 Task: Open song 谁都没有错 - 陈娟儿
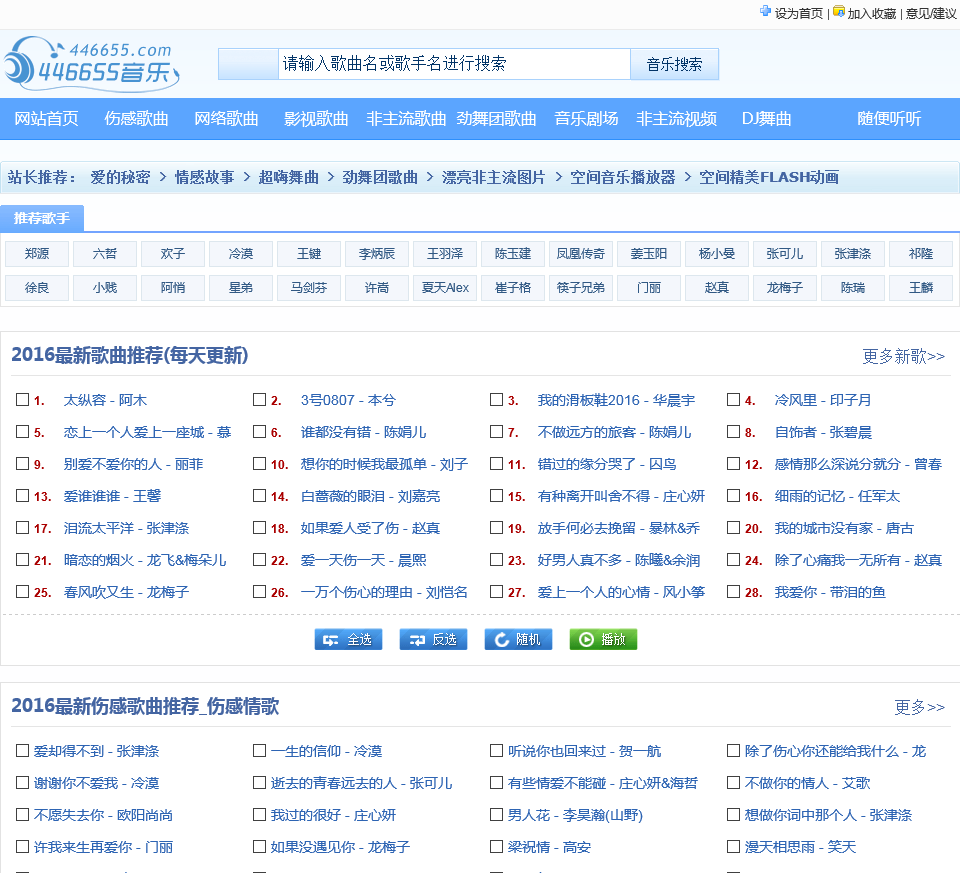[x=363, y=432]
